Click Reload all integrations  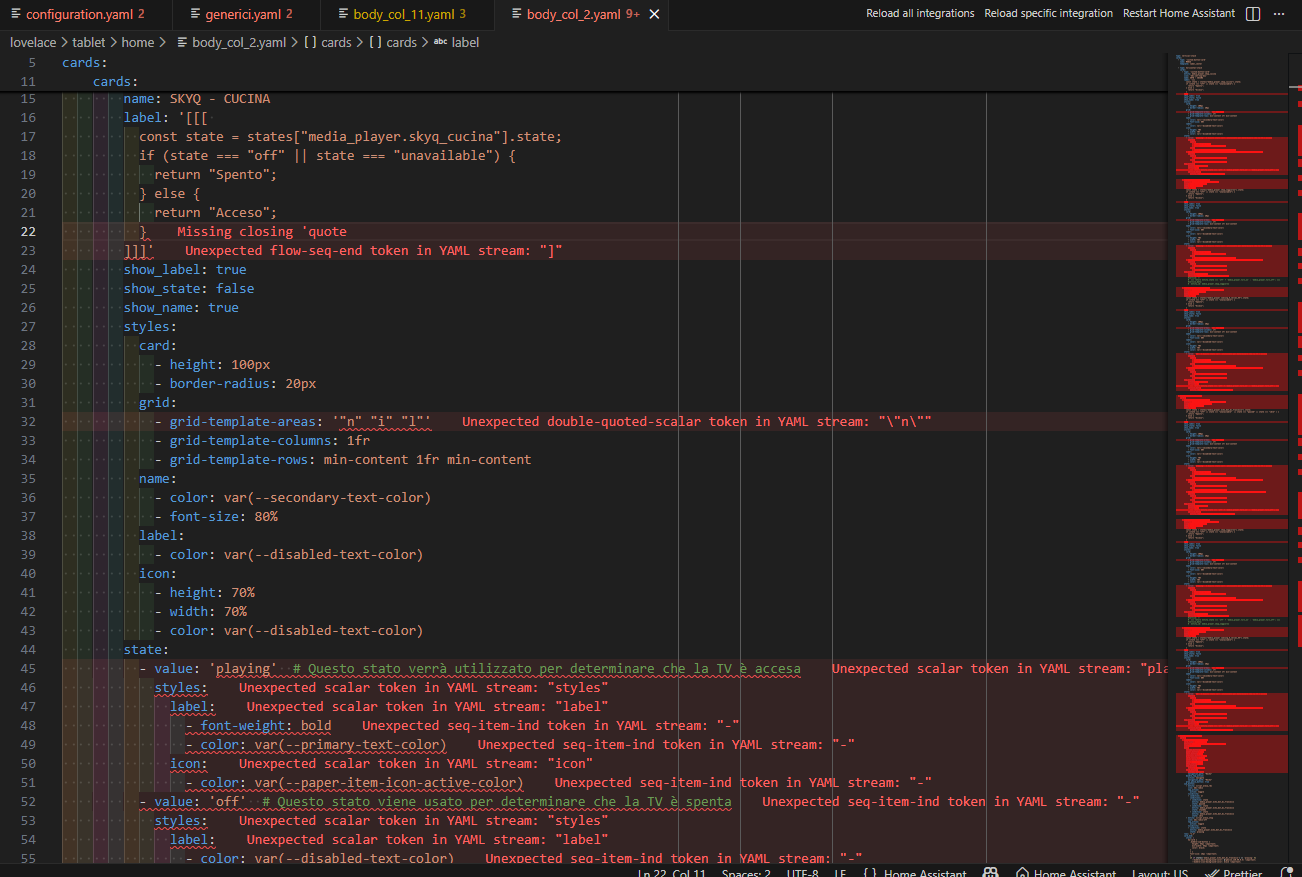coord(920,14)
